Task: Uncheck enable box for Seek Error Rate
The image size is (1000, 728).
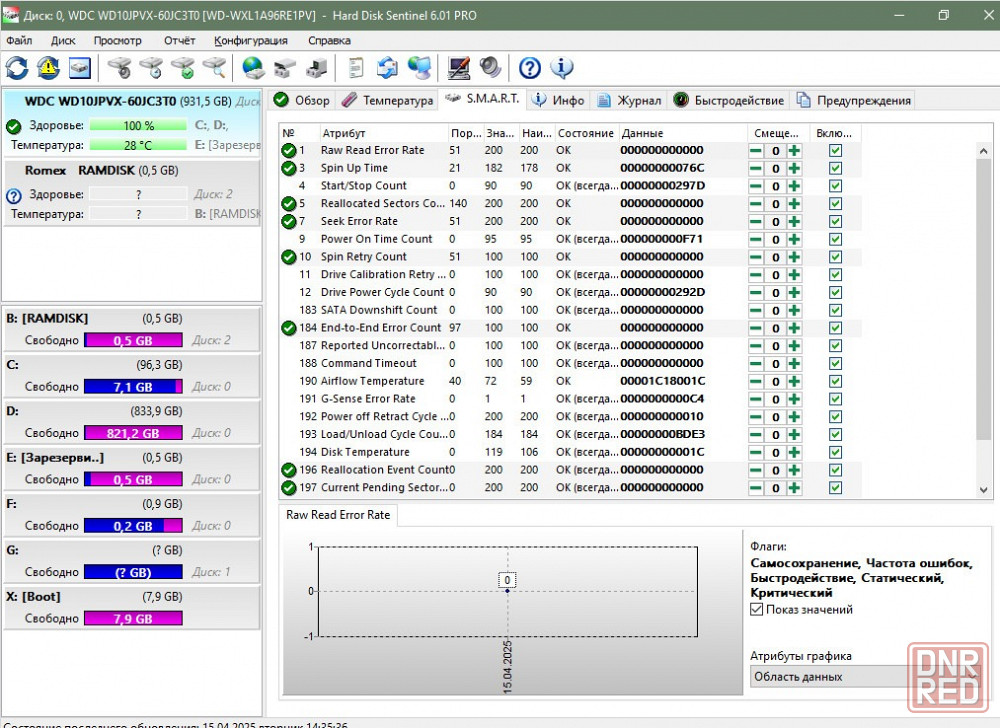Action: click(x=835, y=221)
